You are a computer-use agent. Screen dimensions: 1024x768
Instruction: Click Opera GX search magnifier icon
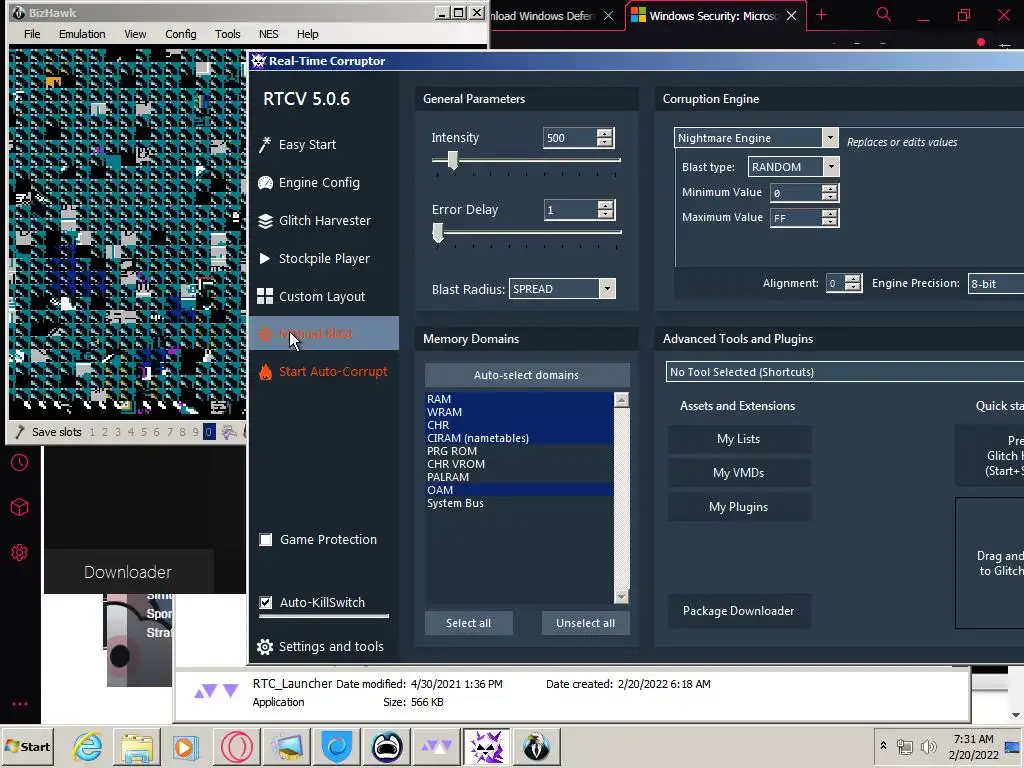point(884,14)
